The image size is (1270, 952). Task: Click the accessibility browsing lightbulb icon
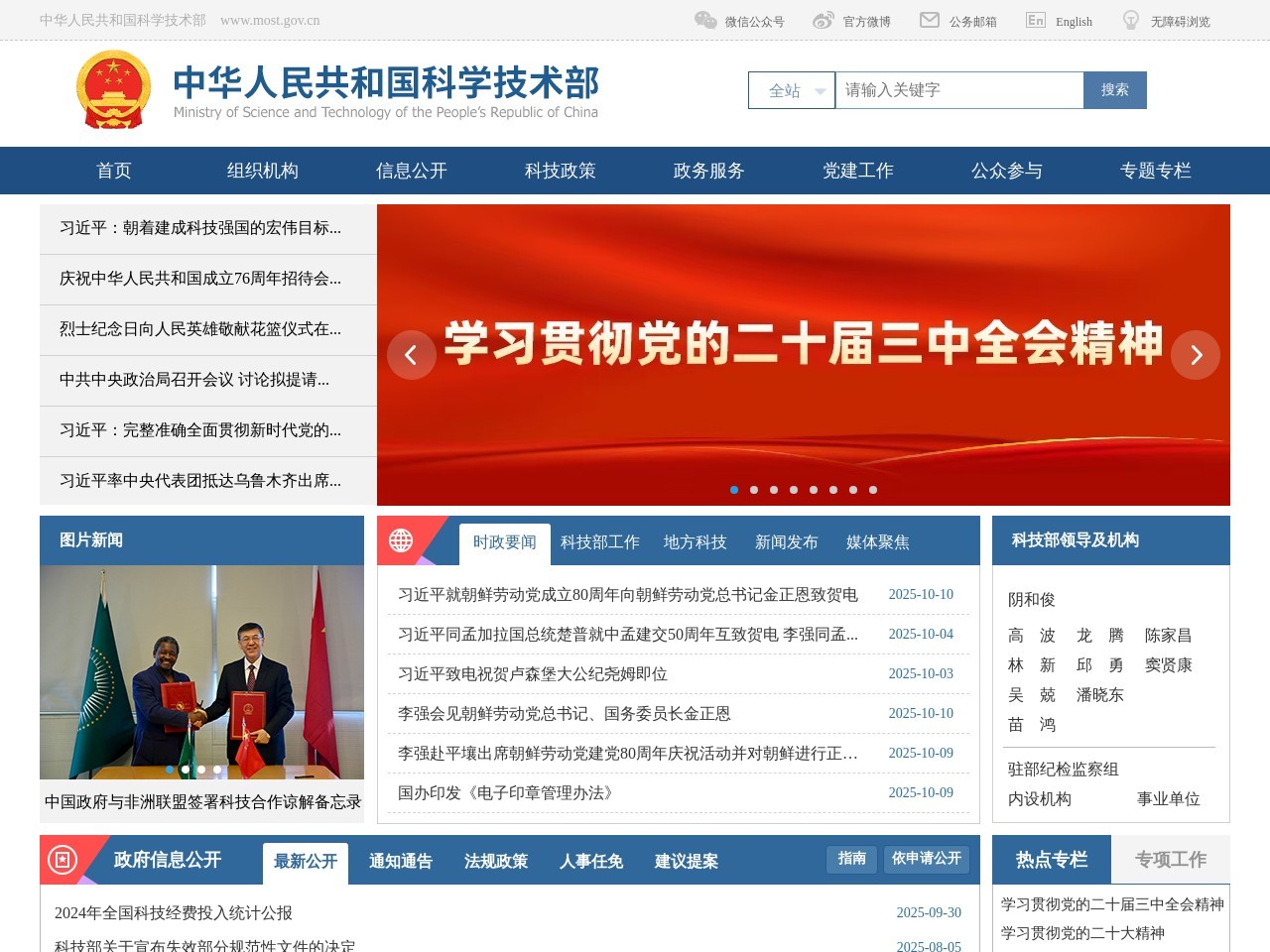point(1130,20)
